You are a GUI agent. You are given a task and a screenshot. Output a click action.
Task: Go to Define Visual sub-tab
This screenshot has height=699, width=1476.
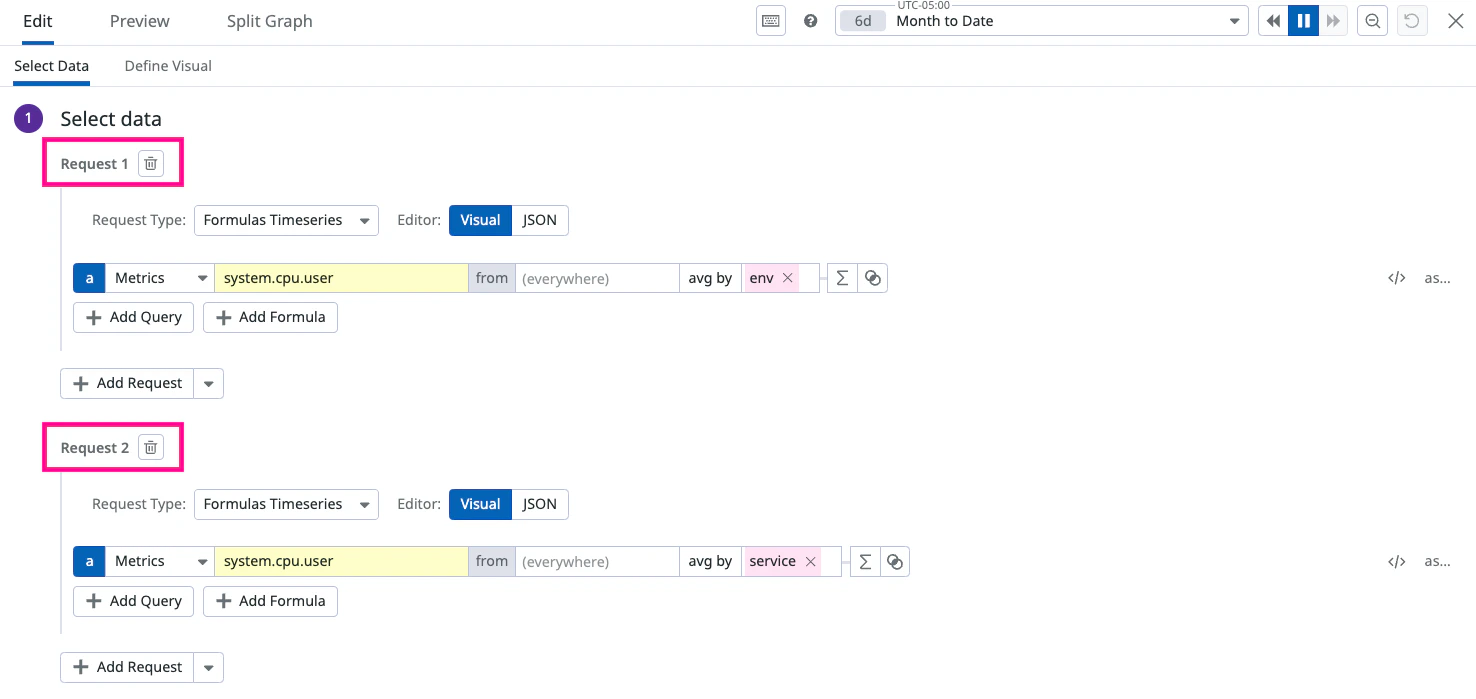(x=168, y=66)
